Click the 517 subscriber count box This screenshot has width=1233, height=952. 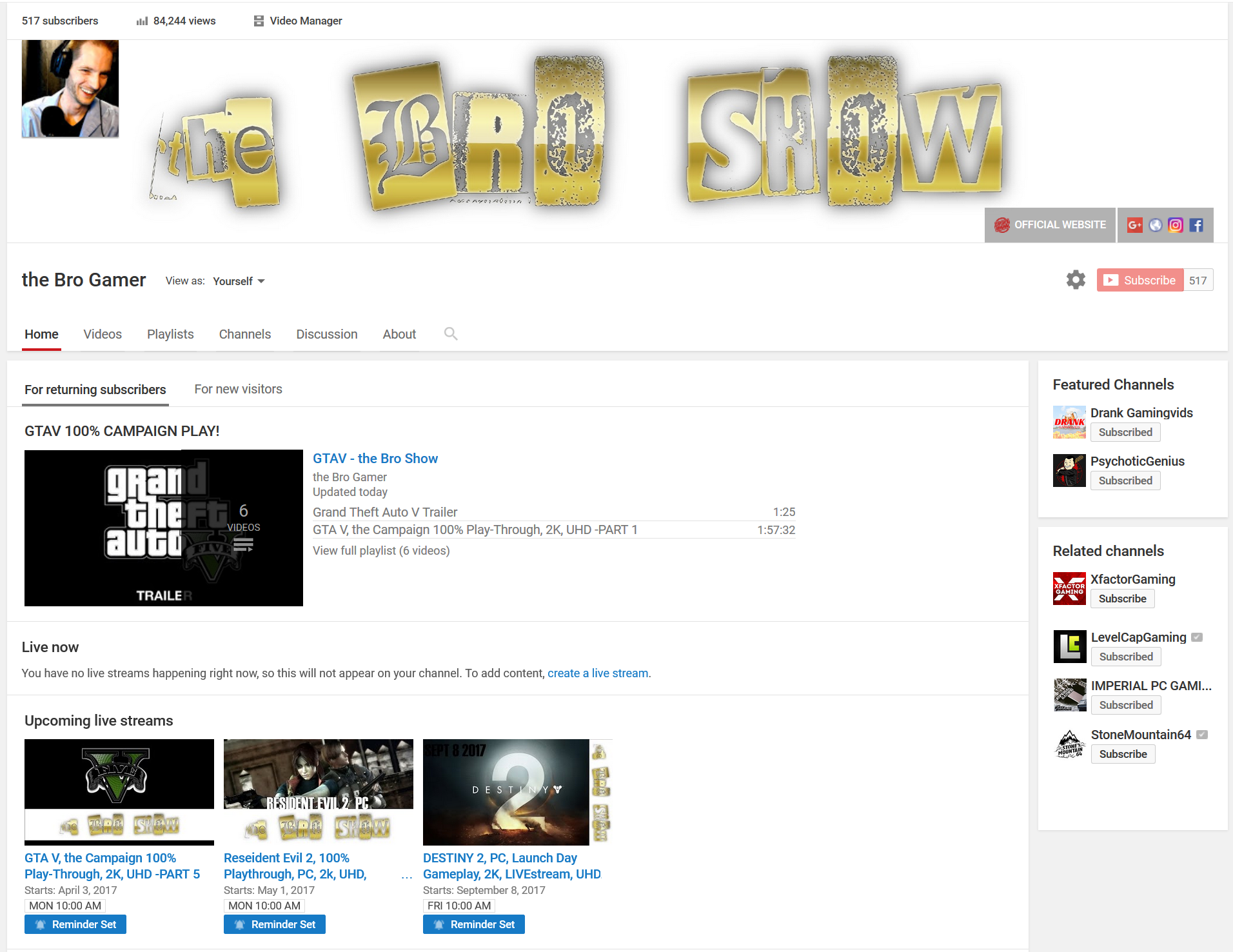1198,280
